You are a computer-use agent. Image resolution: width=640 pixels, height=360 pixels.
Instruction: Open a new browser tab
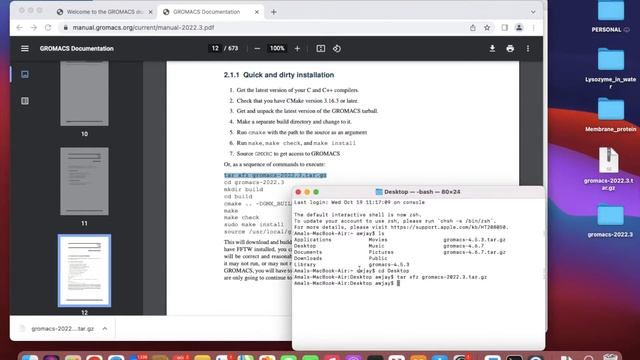273,12
